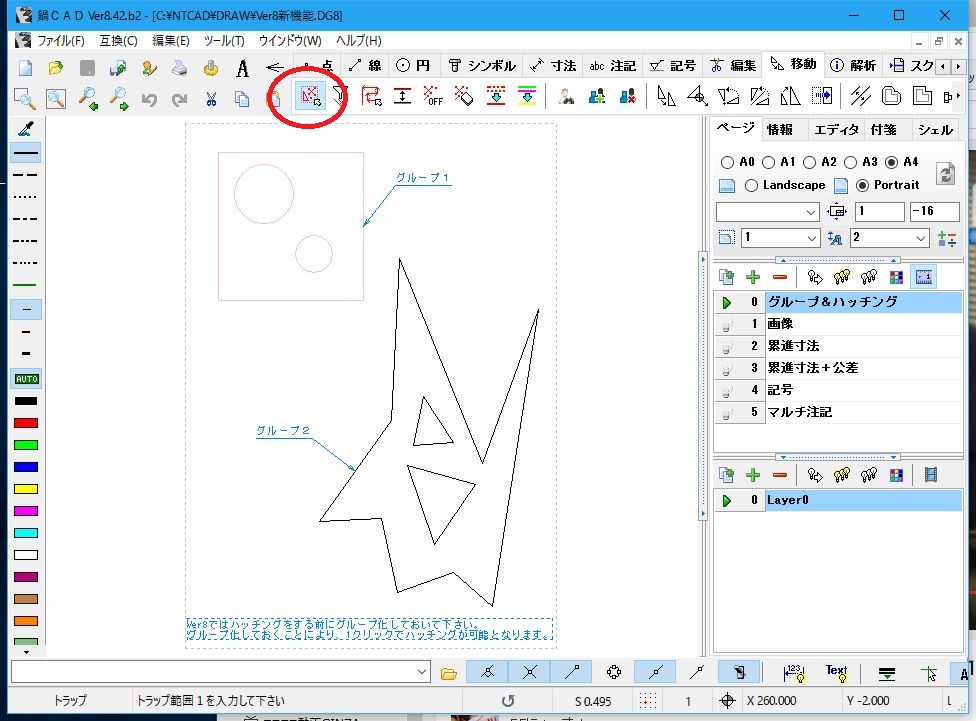Open the command input dropdown arrow
976x721 pixels.
pyautogui.click(x=421, y=672)
